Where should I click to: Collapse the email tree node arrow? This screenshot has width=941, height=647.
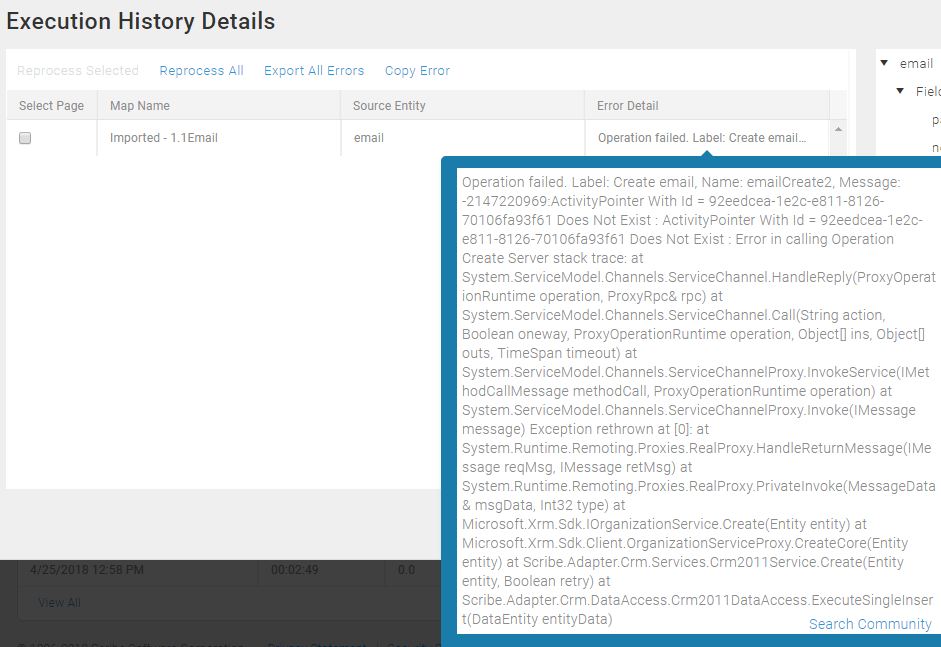point(884,64)
